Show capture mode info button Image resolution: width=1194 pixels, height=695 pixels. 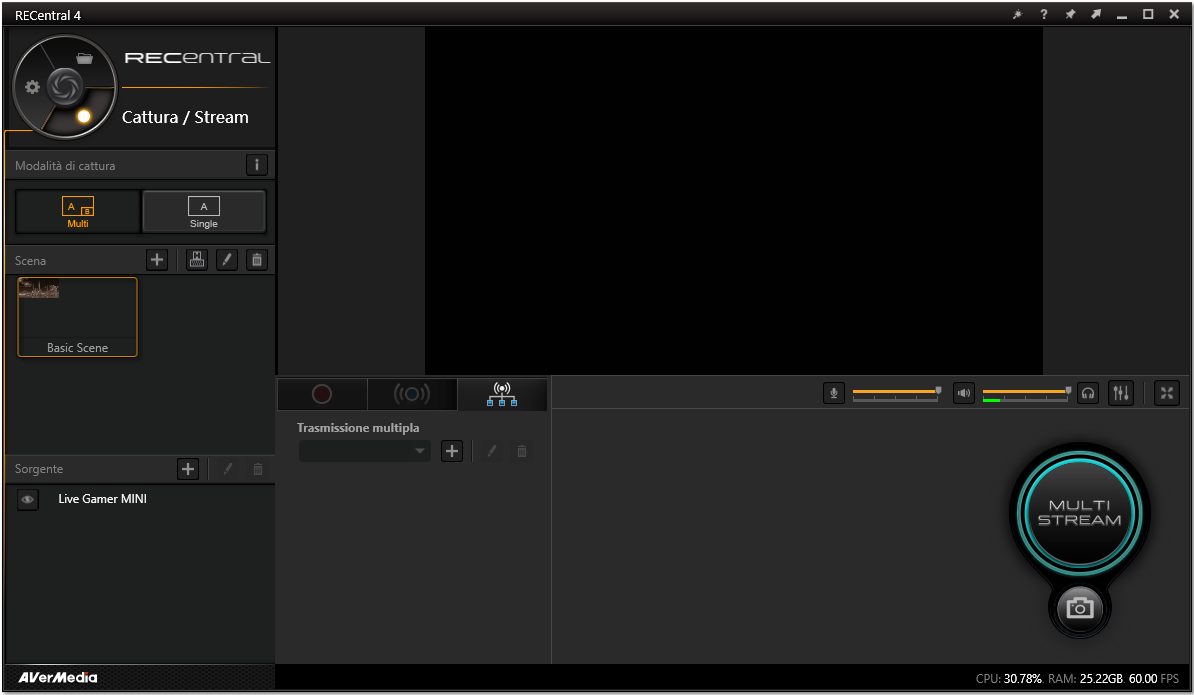click(x=257, y=164)
